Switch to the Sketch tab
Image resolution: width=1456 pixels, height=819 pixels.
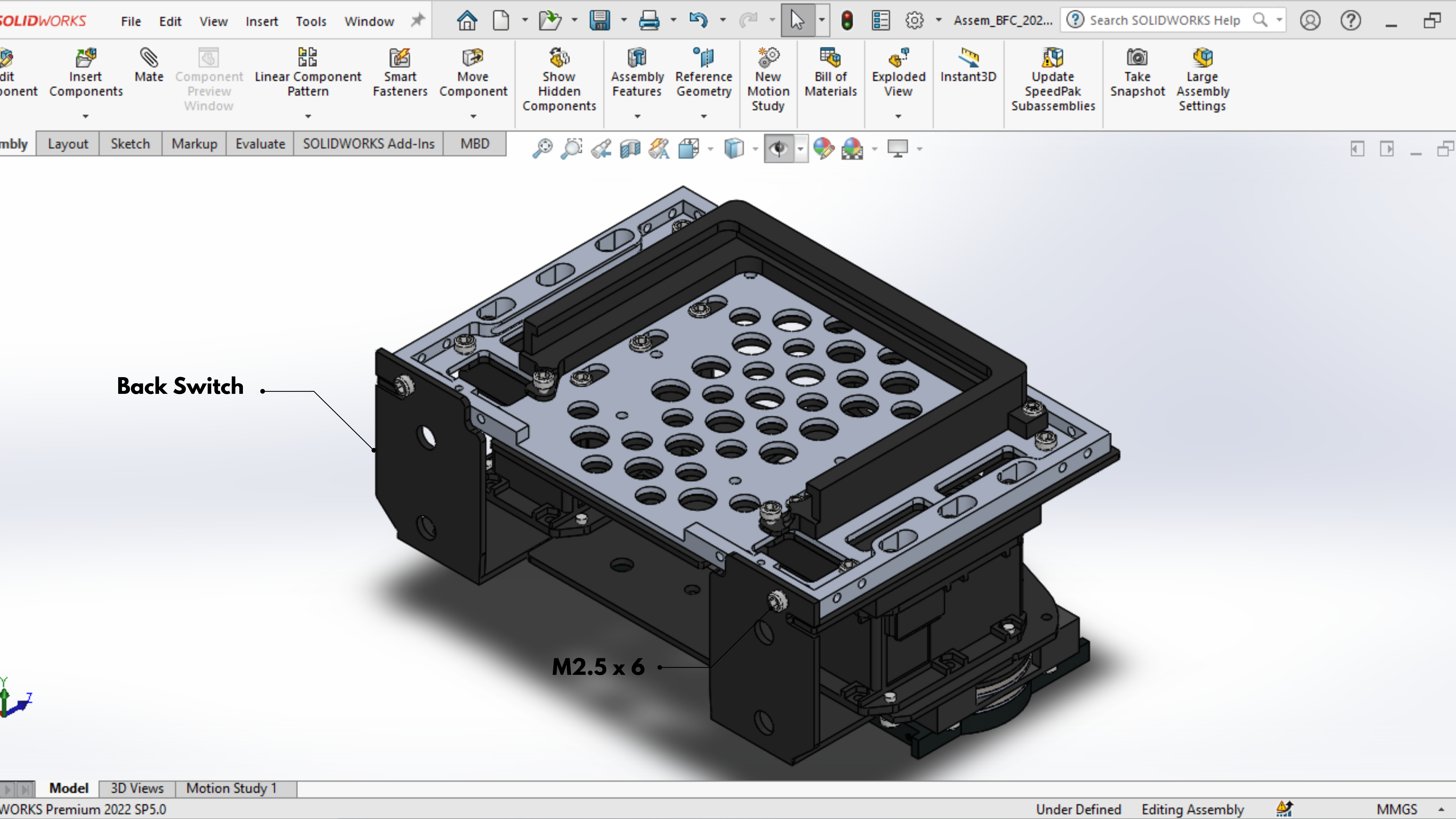(x=130, y=144)
